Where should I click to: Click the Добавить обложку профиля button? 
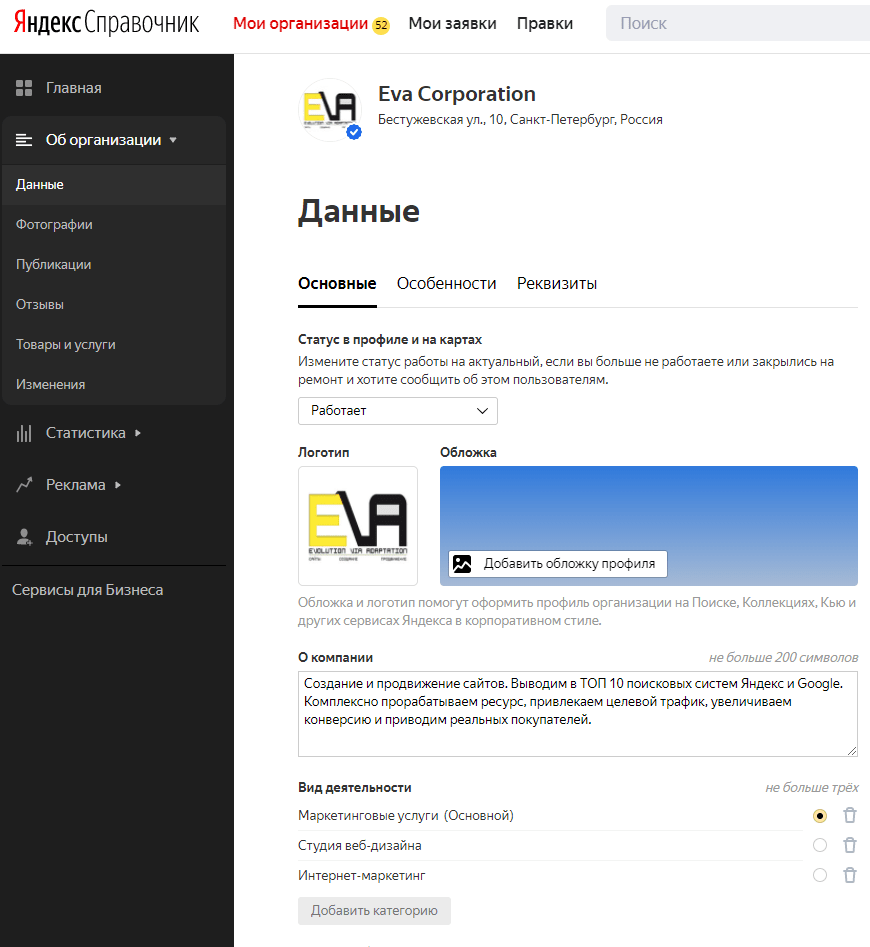pos(557,564)
